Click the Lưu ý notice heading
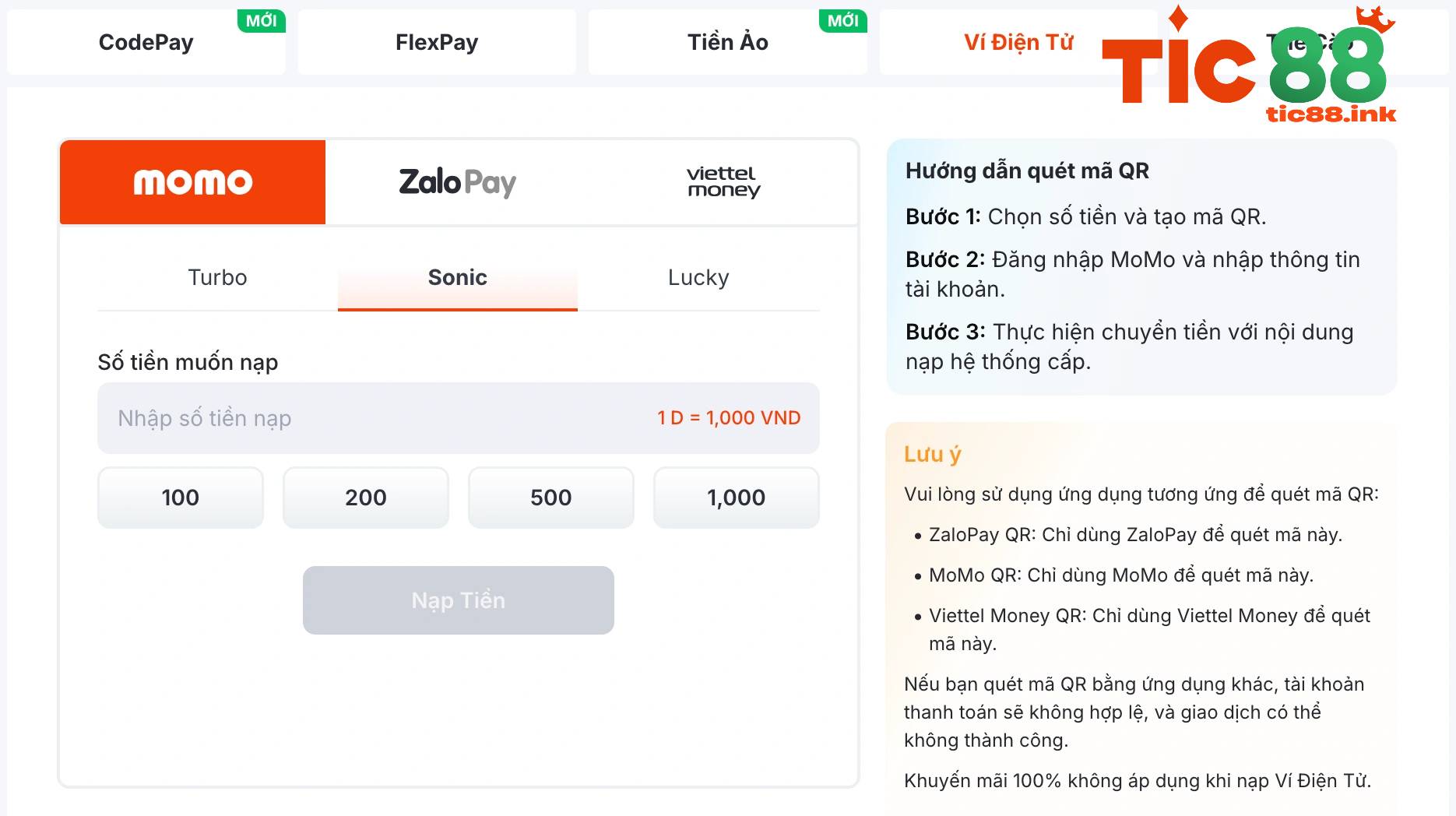The image size is (1456, 816). click(933, 454)
